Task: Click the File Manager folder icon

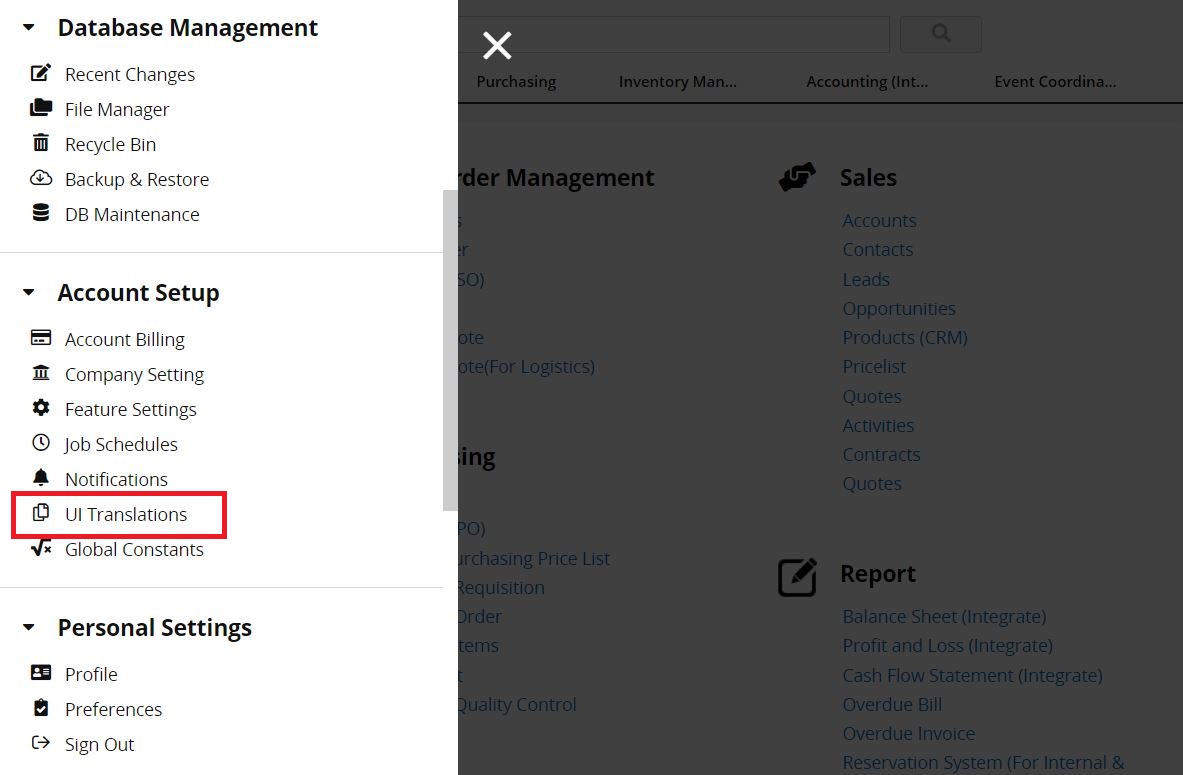Action: click(41, 108)
